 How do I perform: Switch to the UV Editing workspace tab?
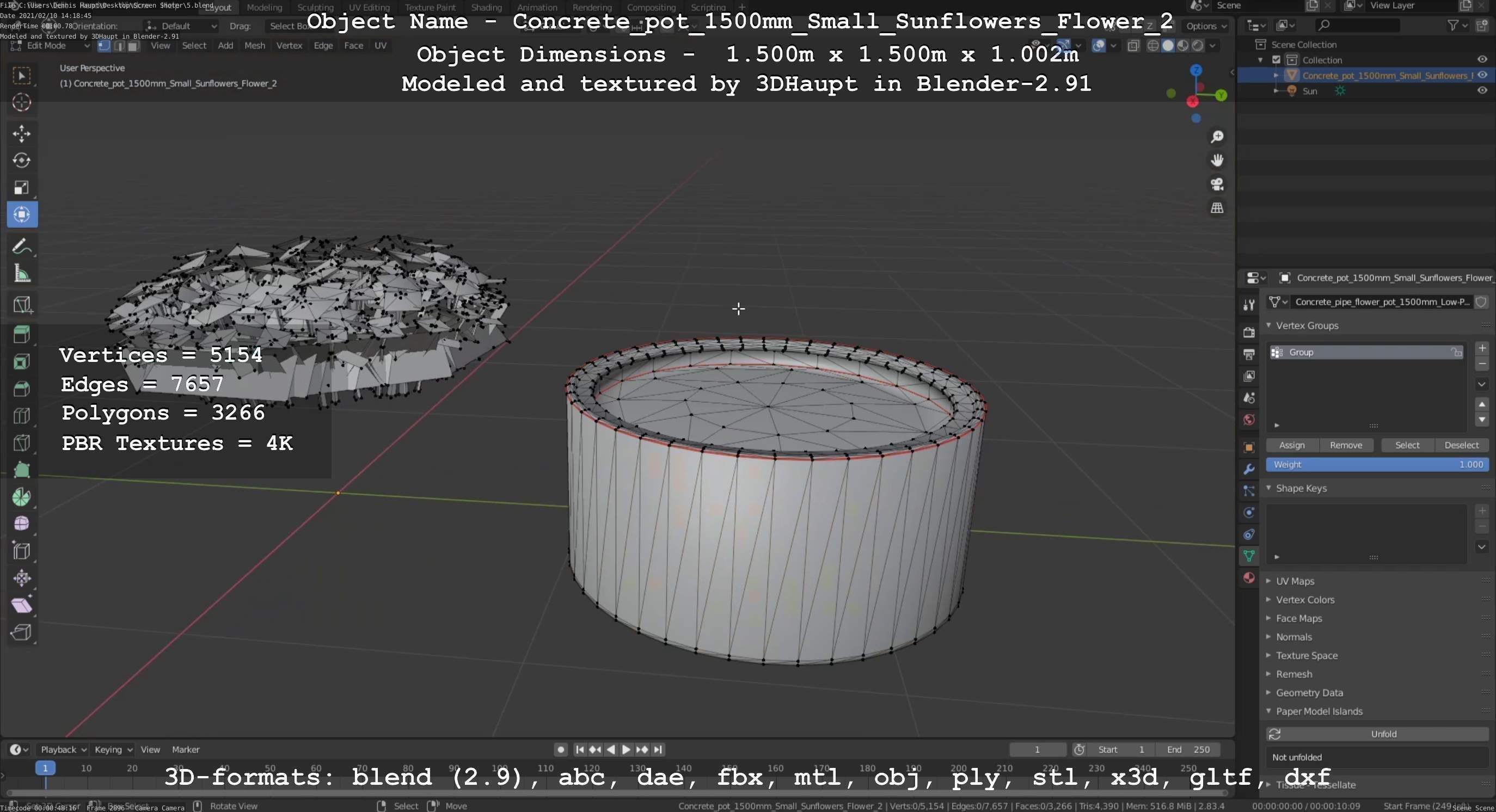[369, 8]
